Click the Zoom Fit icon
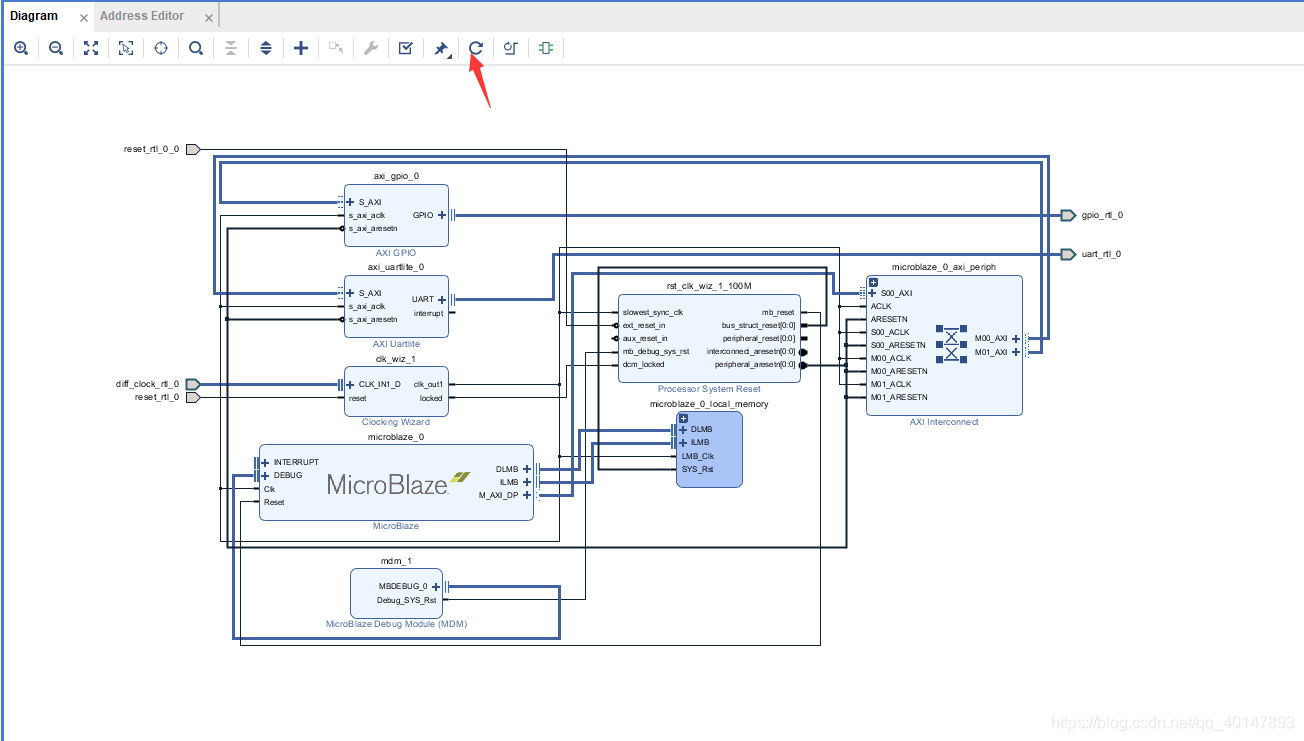Image resolution: width=1304 pixels, height=741 pixels. click(91, 47)
